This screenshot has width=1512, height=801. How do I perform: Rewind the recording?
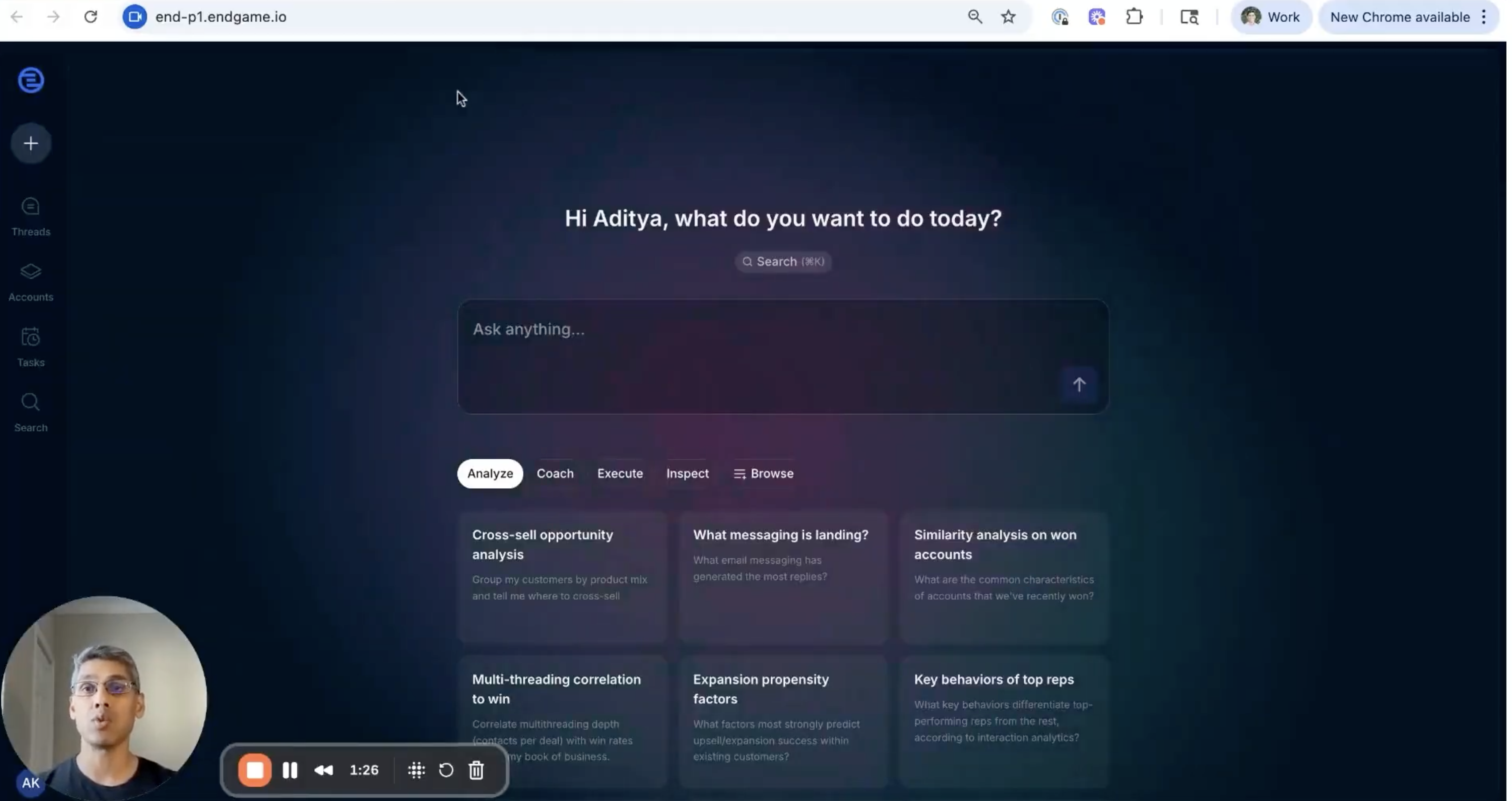pos(323,770)
